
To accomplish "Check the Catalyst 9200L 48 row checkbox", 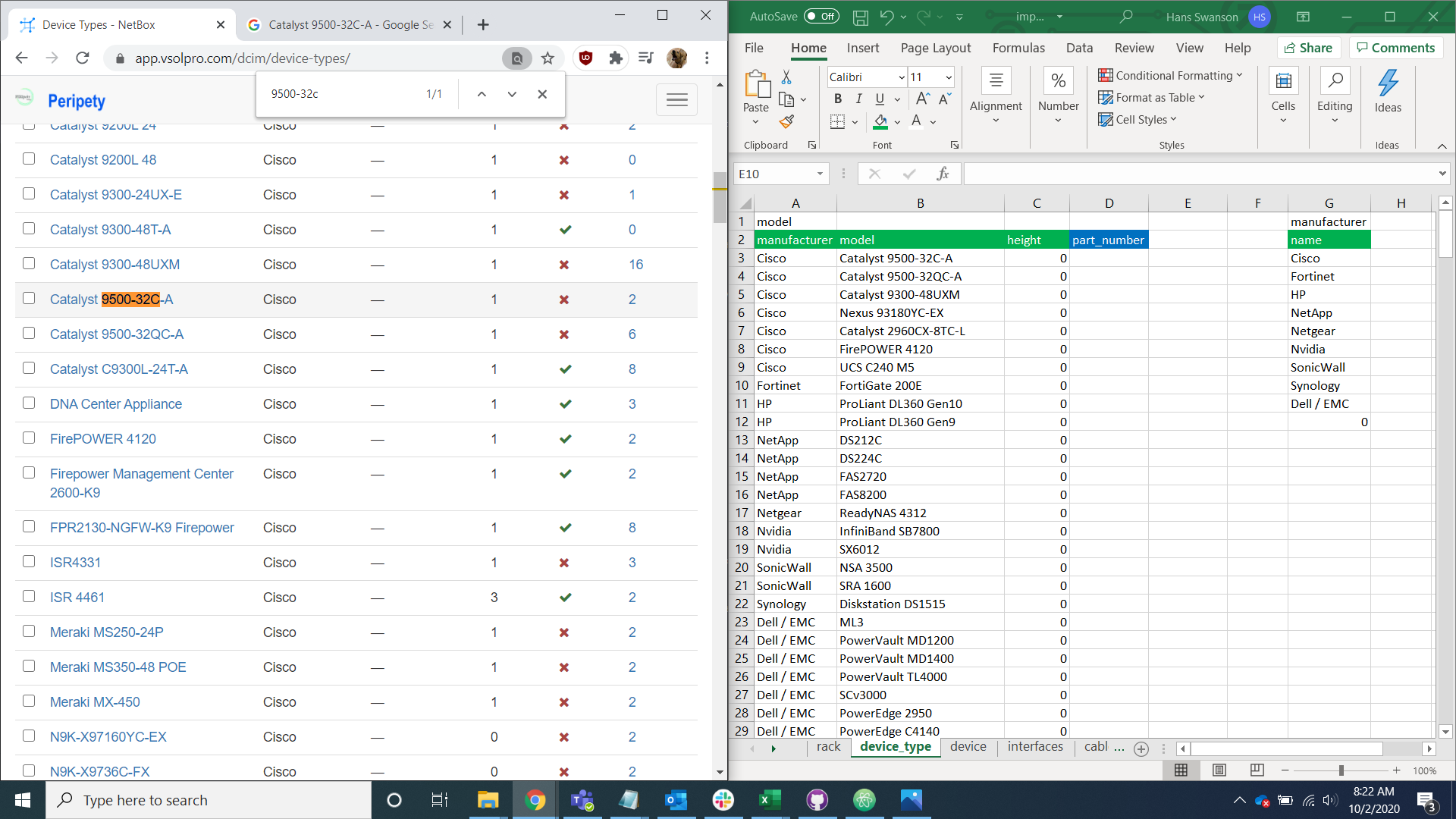I will 29,159.
